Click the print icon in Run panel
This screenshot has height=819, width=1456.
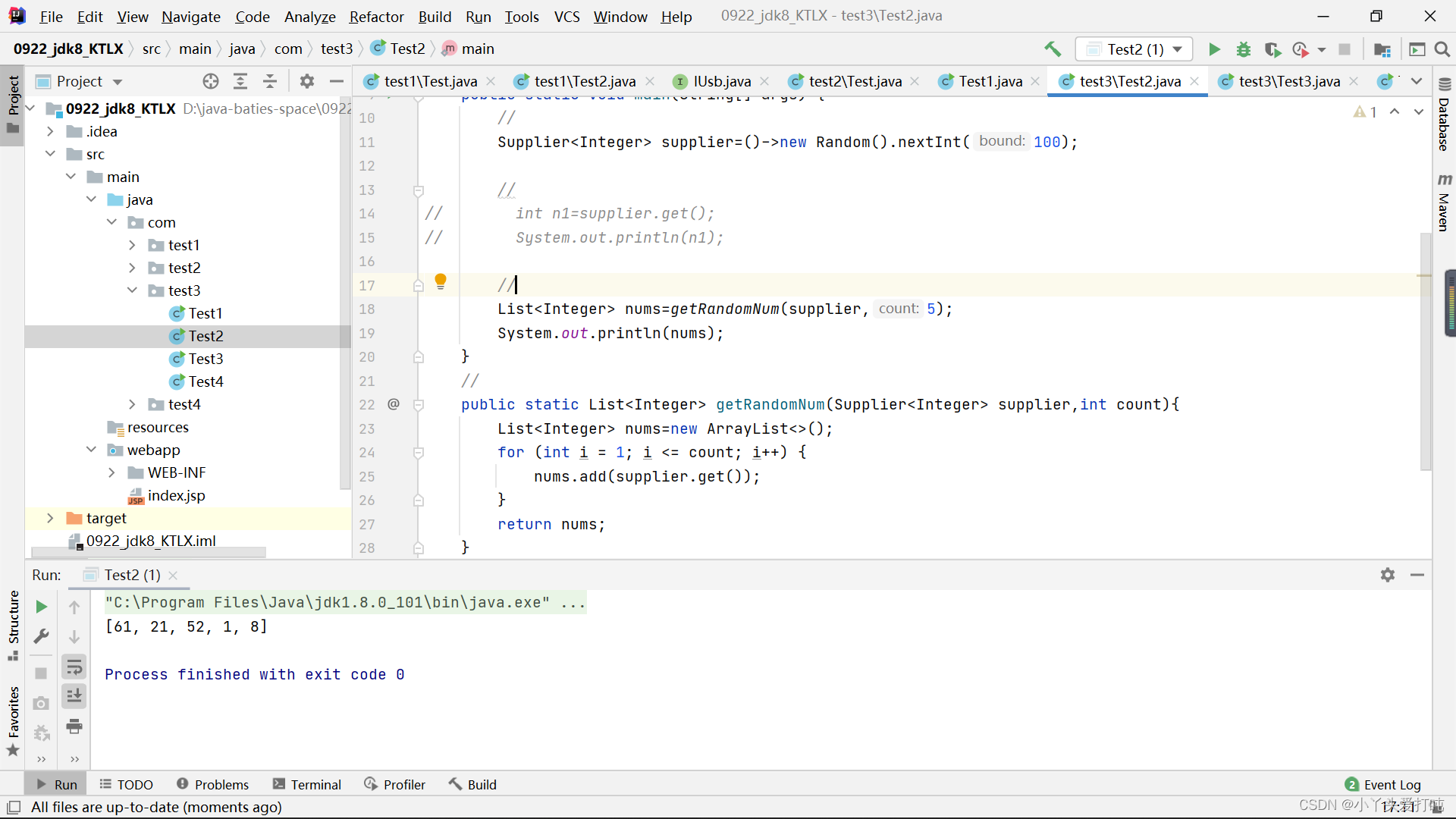[x=74, y=726]
